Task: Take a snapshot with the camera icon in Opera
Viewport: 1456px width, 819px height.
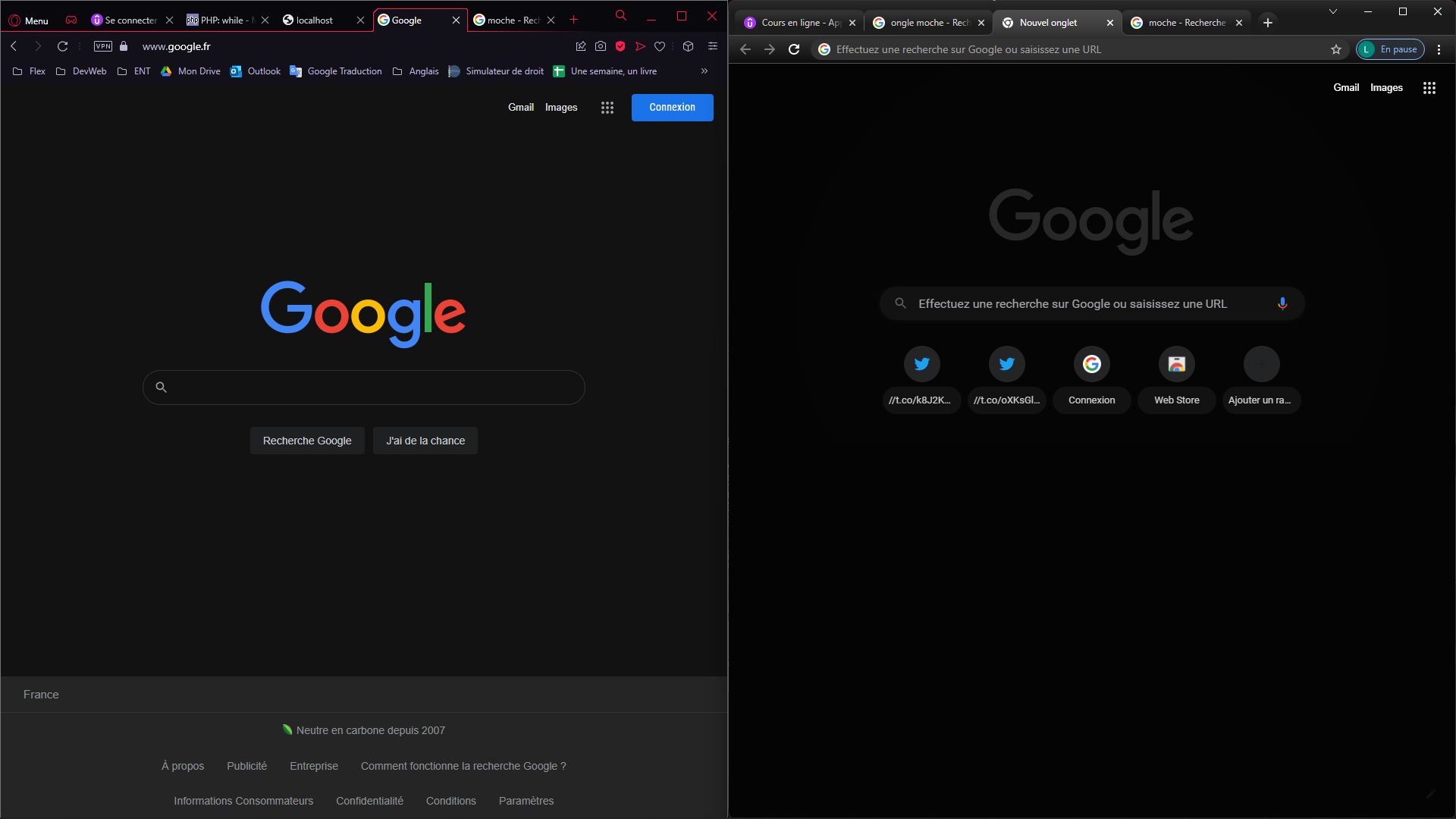Action: pos(601,46)
